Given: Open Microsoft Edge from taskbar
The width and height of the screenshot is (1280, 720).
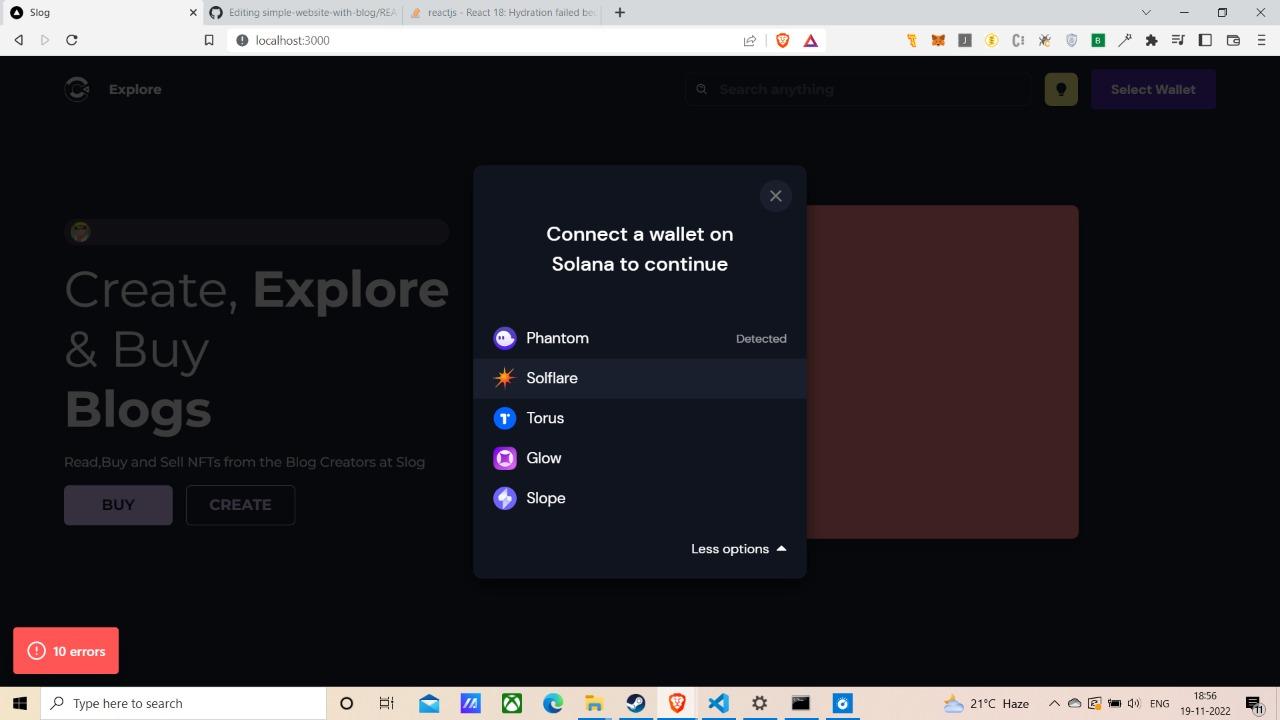Looking at the screenshot, I should tap(553, 703).
